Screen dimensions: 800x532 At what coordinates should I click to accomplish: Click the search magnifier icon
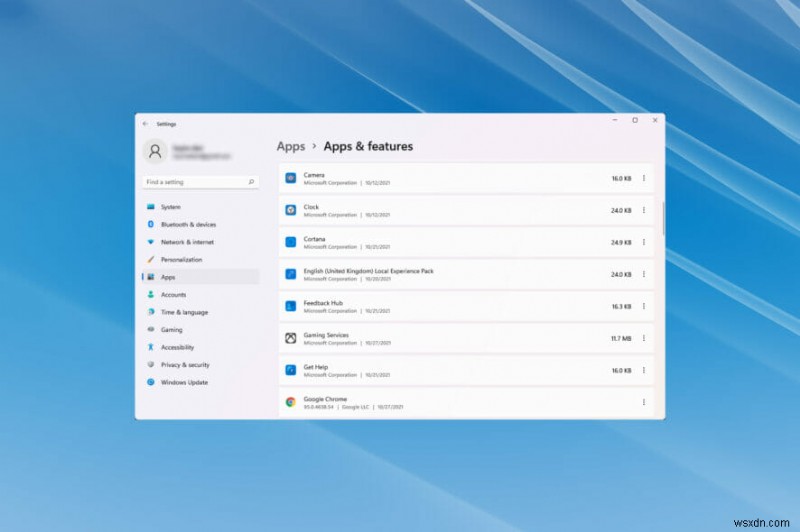click(251, 182)
